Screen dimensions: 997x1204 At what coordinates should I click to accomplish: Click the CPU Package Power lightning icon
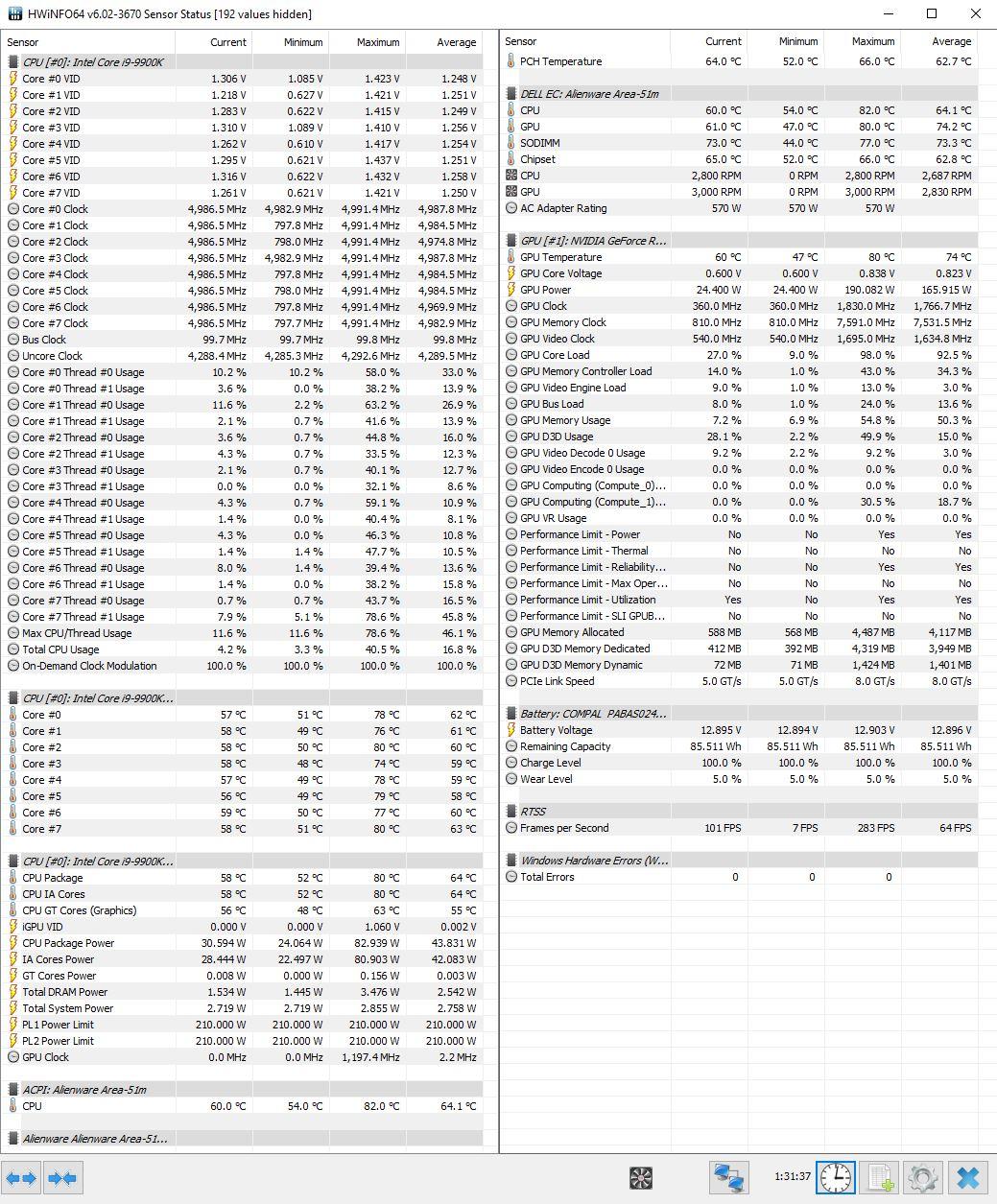13,943
